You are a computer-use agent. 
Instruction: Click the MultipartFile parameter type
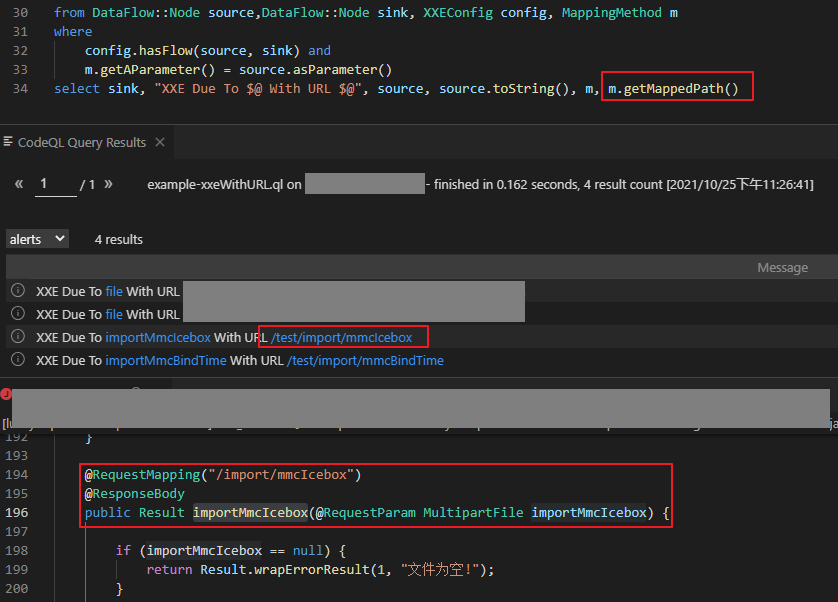tap(473, 512)
